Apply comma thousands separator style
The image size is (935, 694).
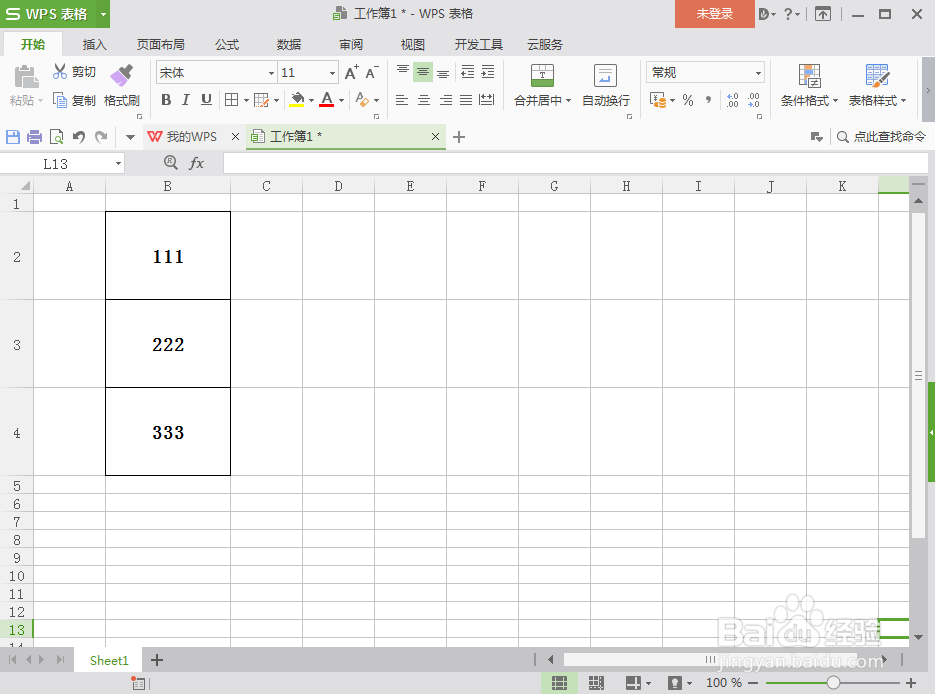[708, 100]
